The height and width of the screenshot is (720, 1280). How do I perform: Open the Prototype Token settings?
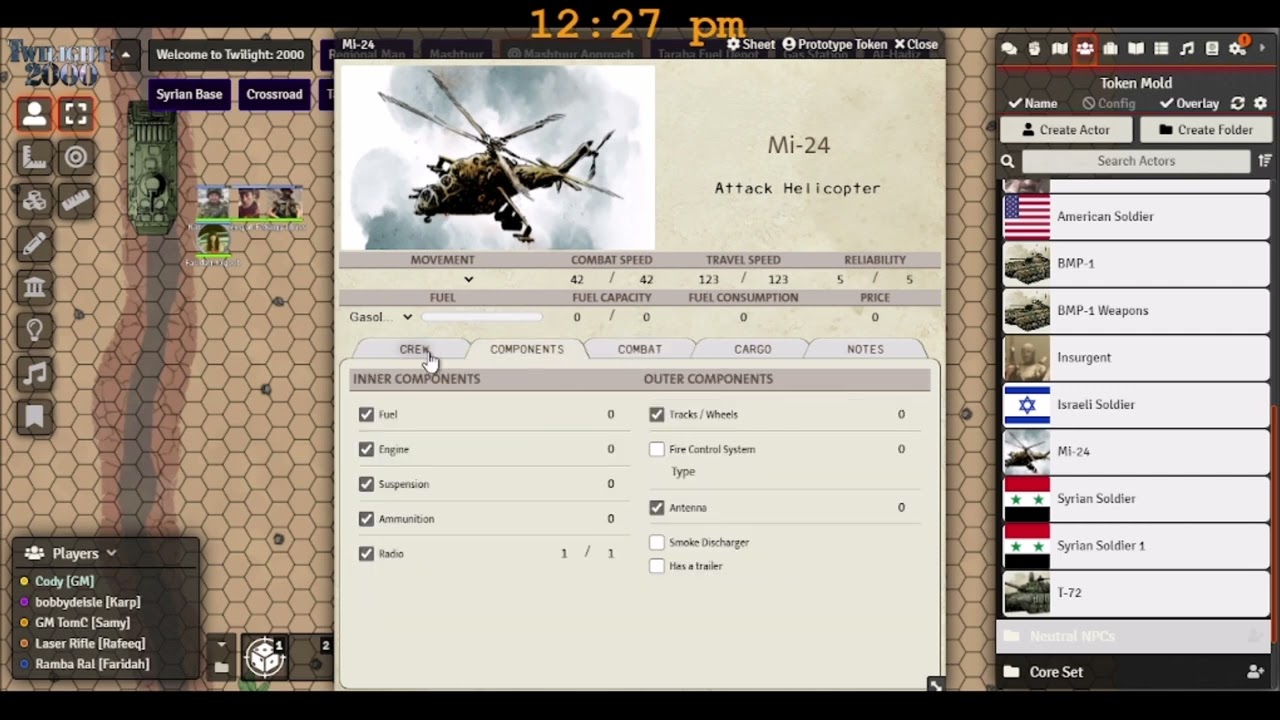point(834,44)
